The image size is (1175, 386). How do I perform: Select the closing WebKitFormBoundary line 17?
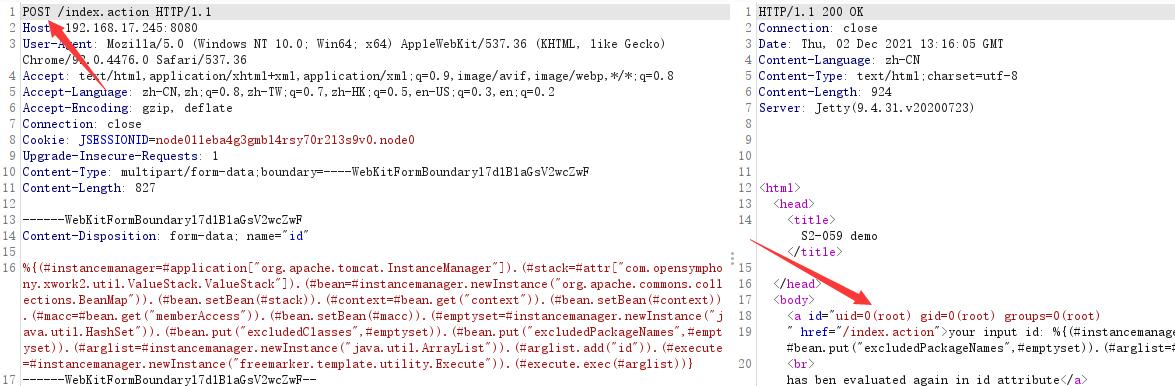[169, 380]
